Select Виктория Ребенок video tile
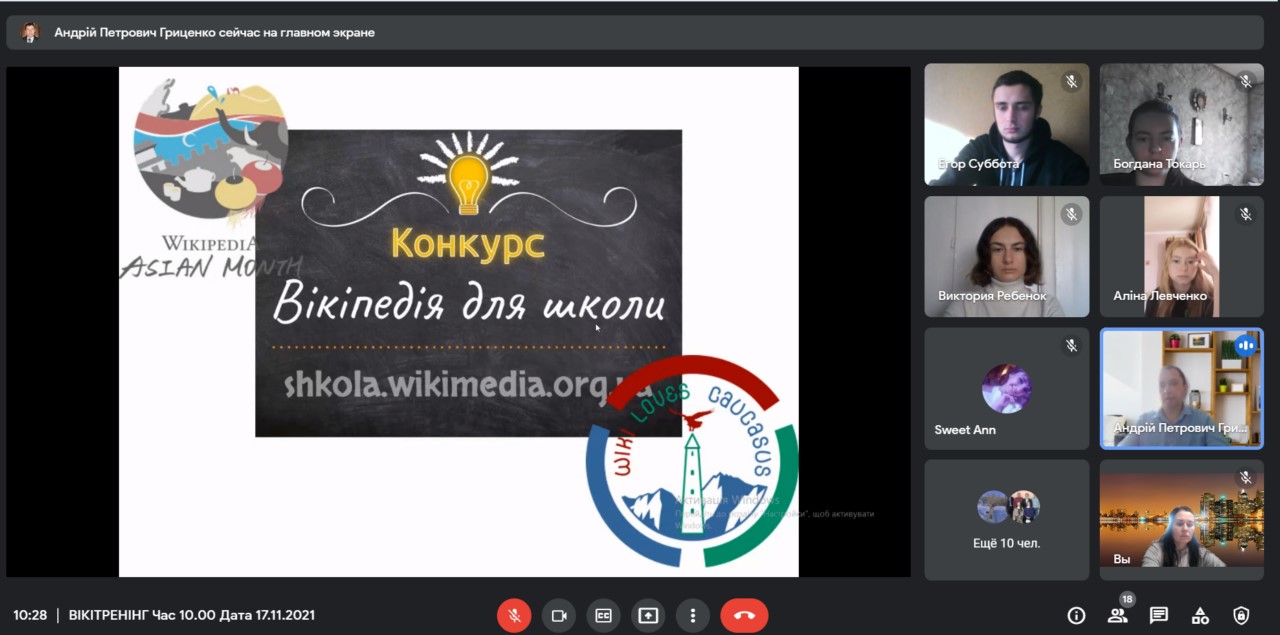The width and height of the screenshot is (1280, 635). tap(1007, 257)
